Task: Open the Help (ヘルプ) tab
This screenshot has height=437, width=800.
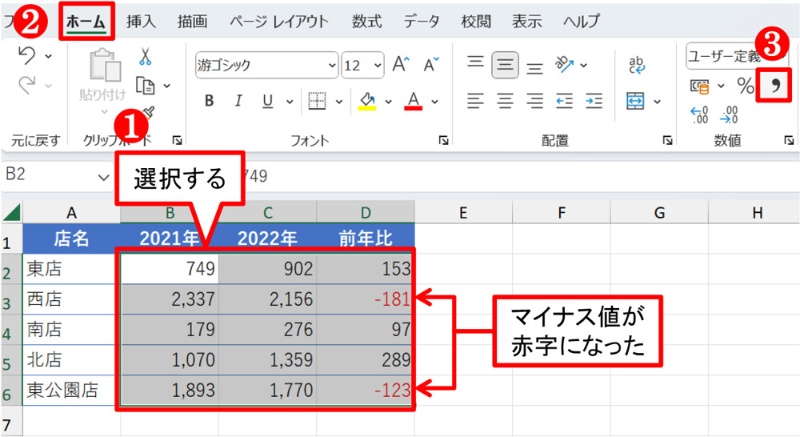Action: [582, 21]
